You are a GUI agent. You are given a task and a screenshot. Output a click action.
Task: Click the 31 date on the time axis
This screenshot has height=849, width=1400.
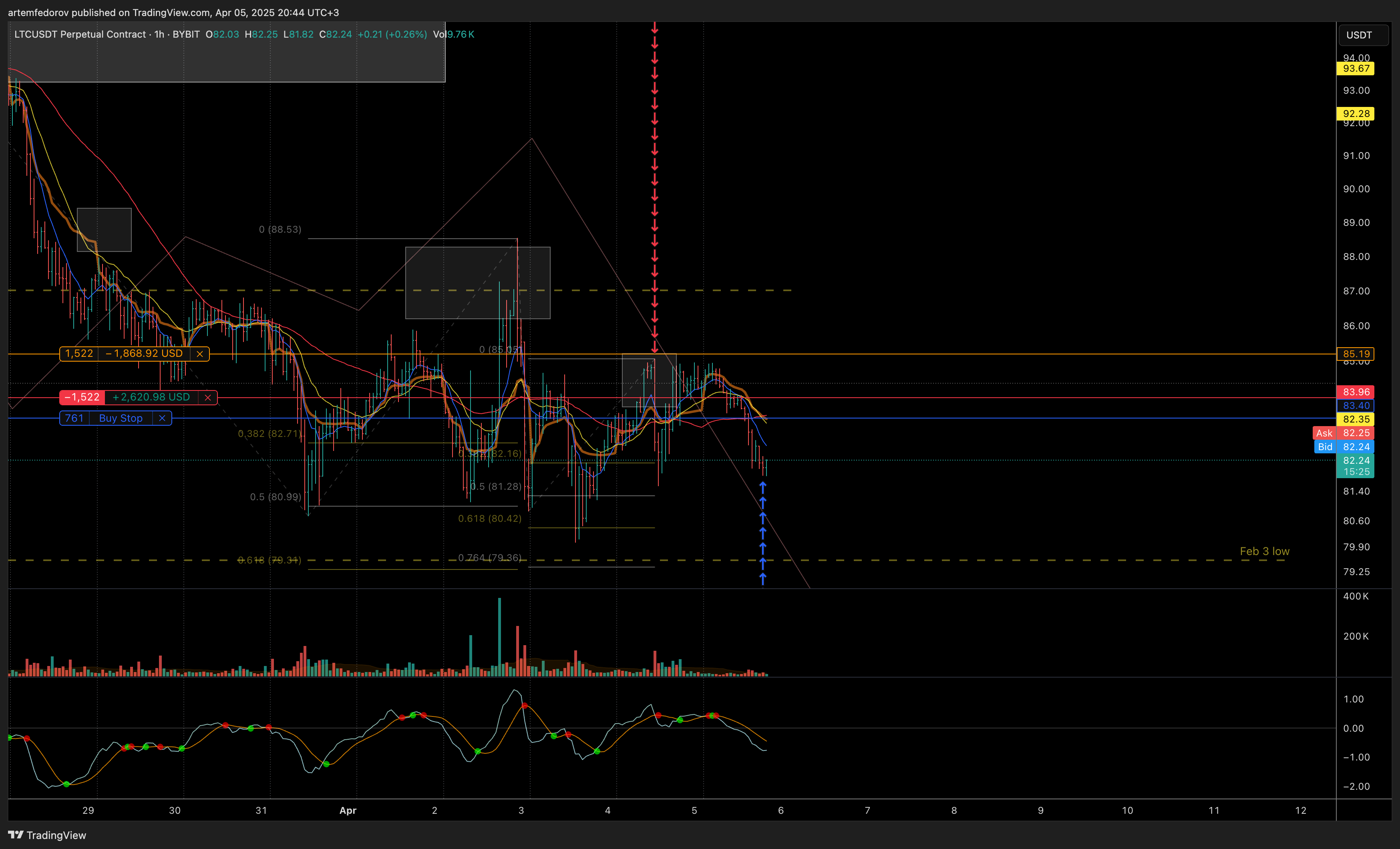tap(261, 811)
